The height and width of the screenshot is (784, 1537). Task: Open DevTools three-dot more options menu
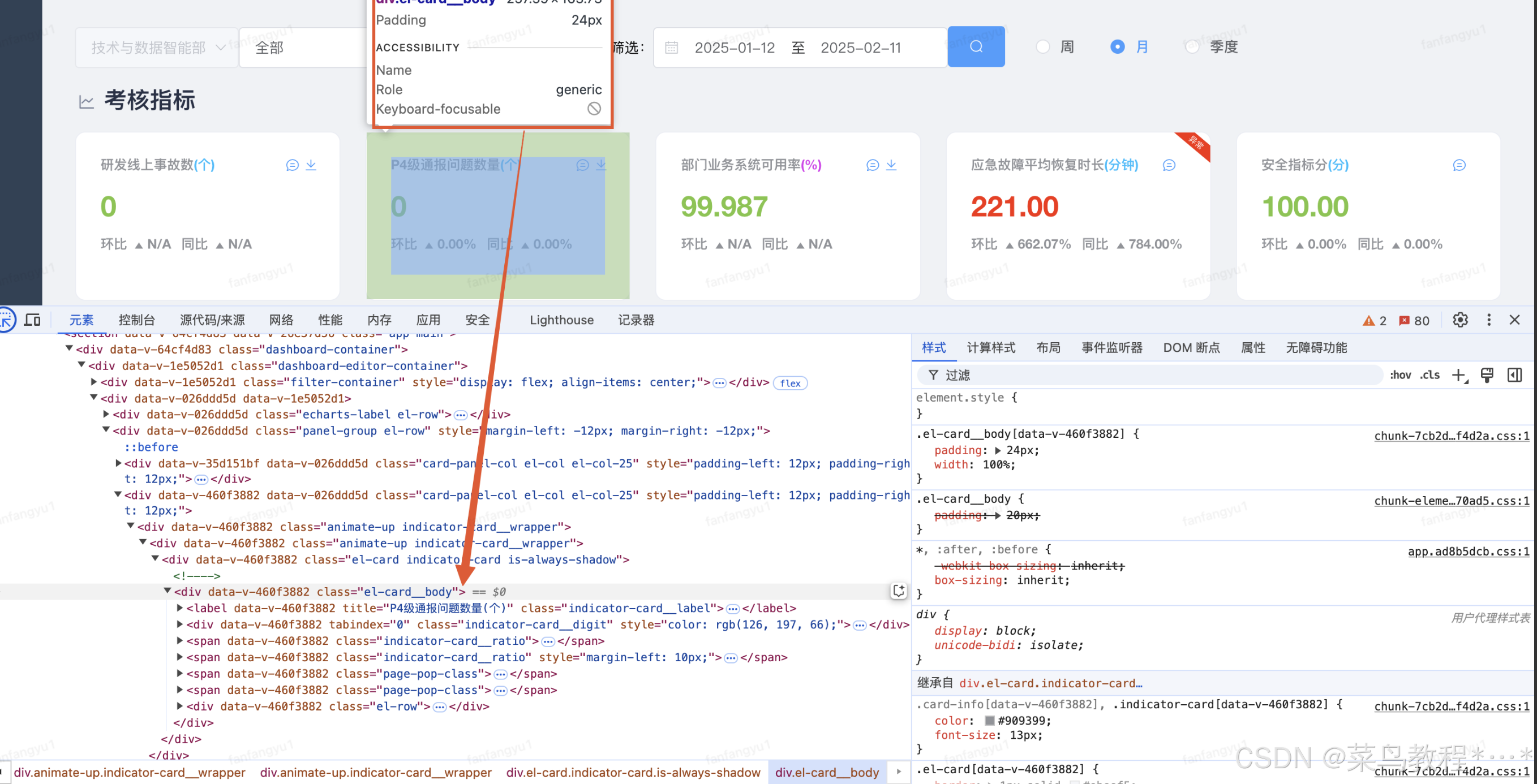click(1489, 320)
